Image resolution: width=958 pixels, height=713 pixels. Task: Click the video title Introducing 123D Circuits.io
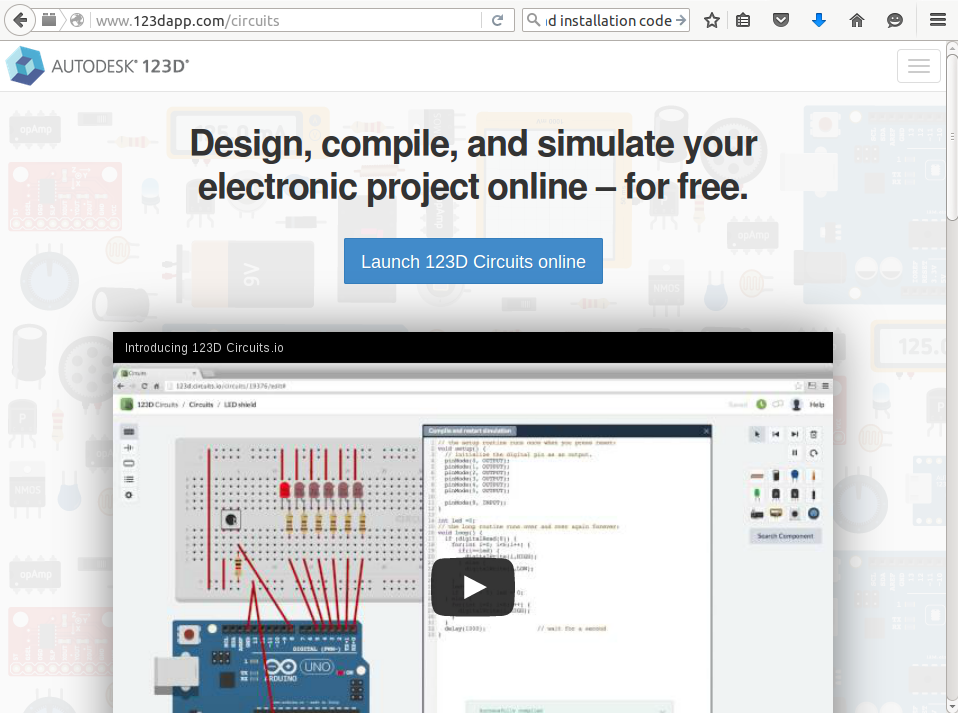pyautogui.click(x=204, y=348)
